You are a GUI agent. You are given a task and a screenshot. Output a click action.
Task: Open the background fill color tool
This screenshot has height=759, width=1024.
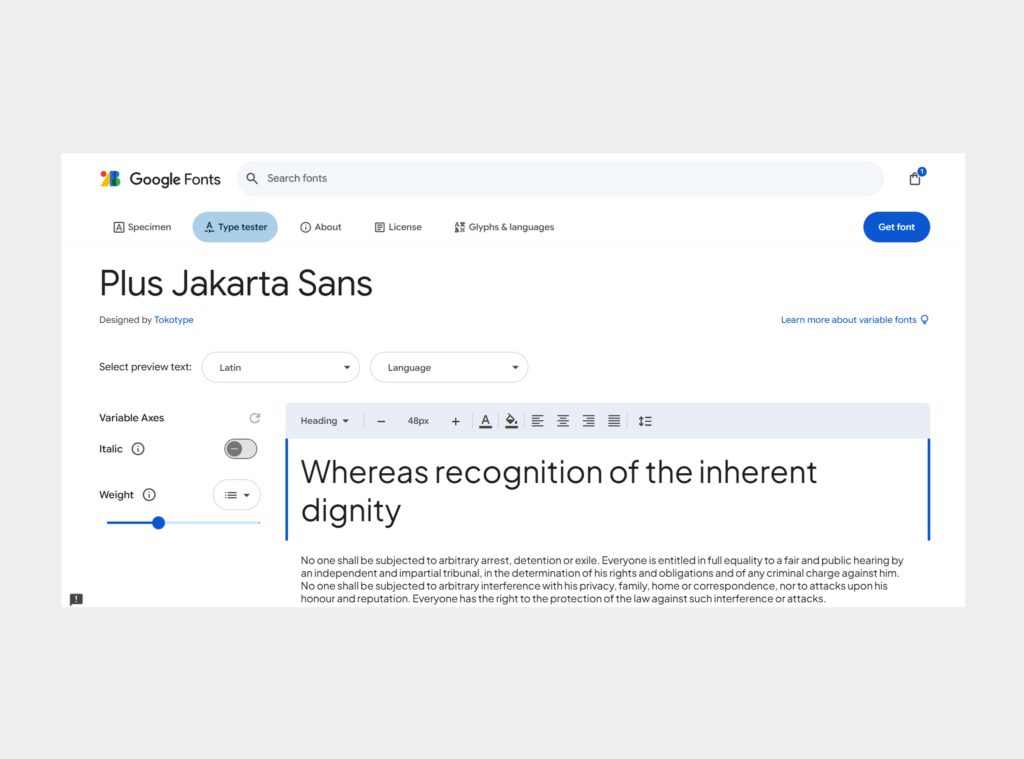tap(511, 421)
